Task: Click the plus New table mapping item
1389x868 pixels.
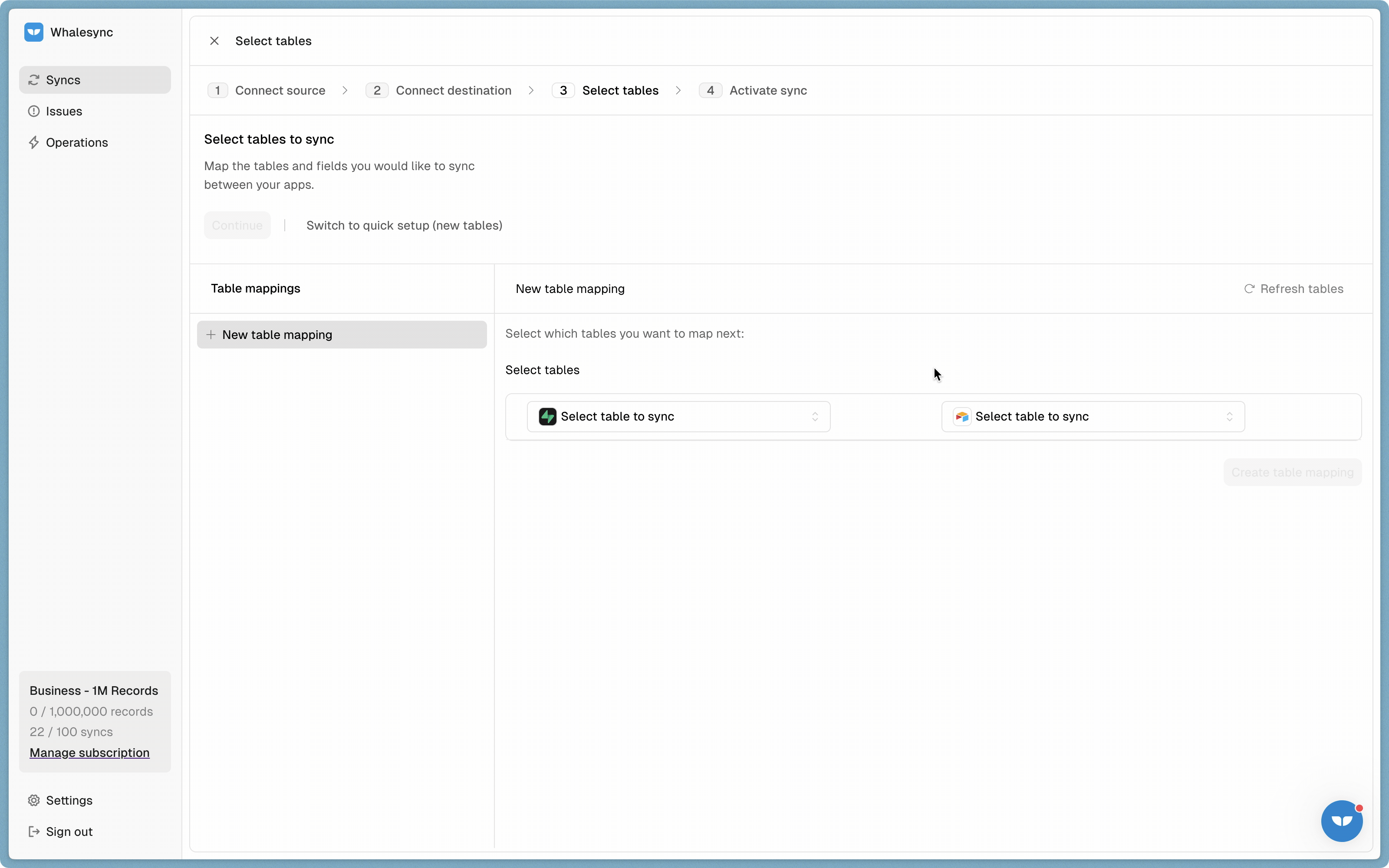Action: pos(342,335)
